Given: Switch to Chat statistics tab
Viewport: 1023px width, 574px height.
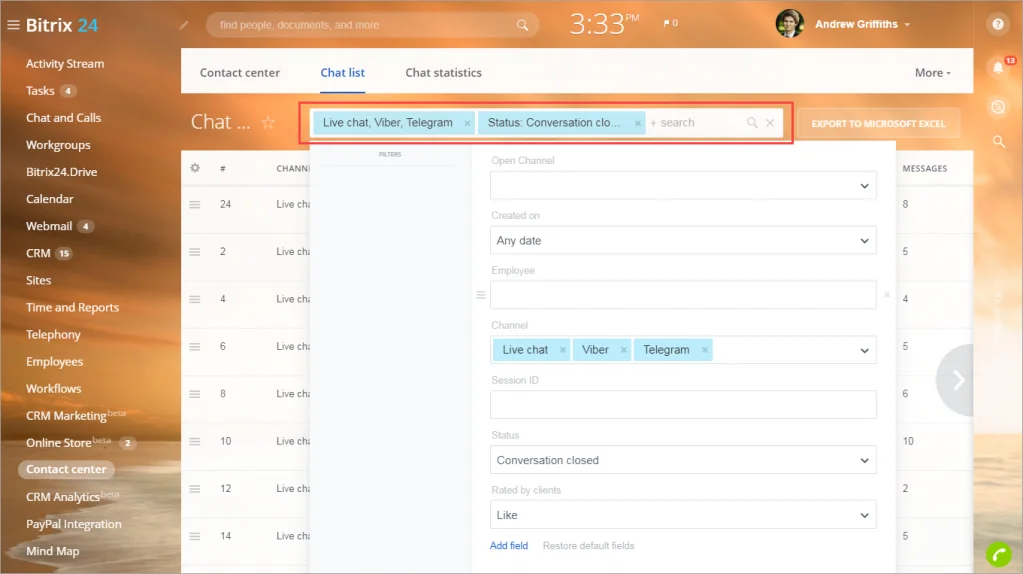Looking at the screenshot, I should click(443, 72).
